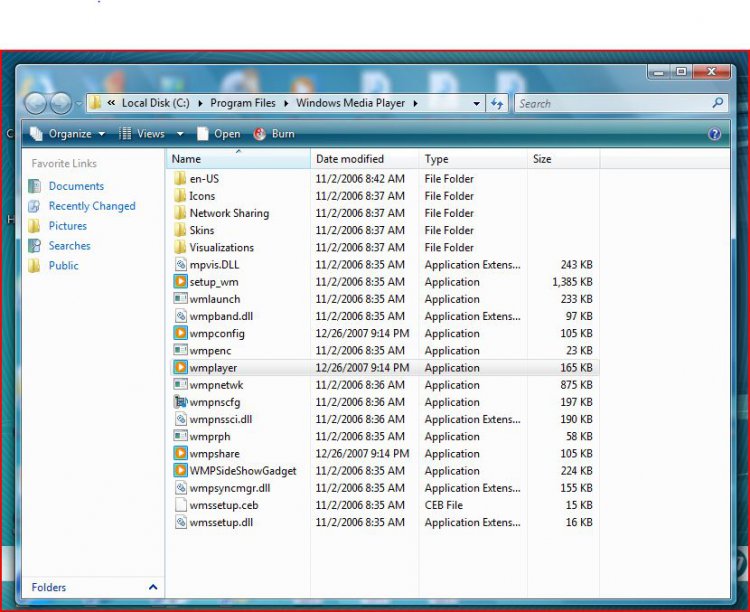Select the wmpnetwk file name
This screenshot has height=612, width=750.
click(216, 385)
